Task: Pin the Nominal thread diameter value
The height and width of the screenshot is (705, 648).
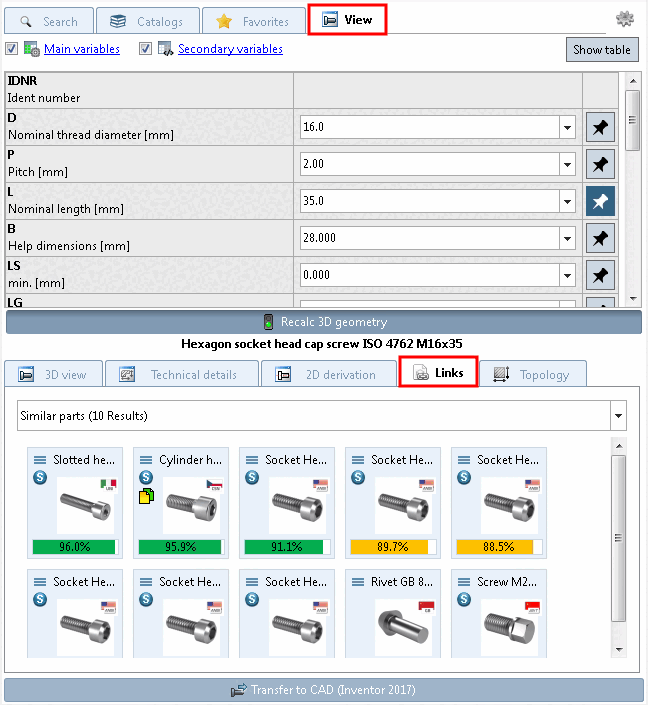Action: [x=600, y=127]
